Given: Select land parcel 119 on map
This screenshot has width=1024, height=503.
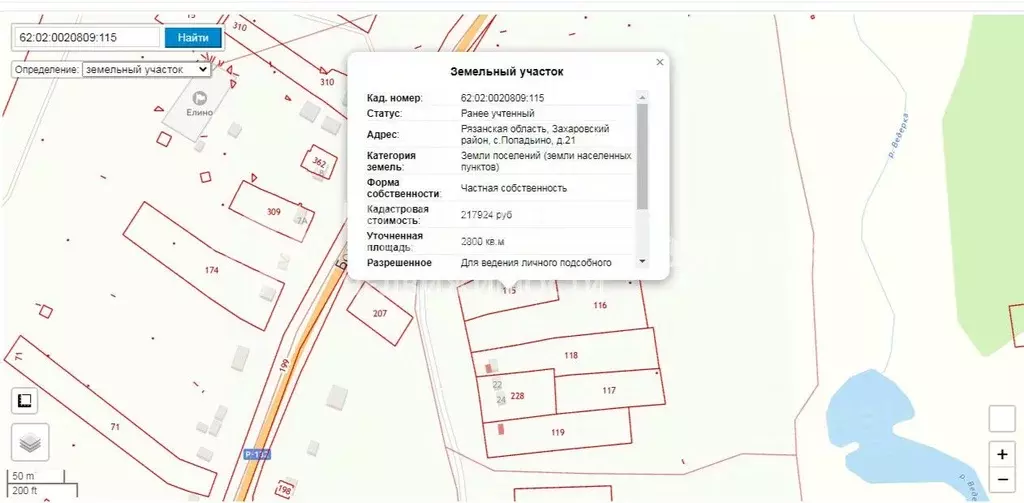Looking at the screenshot, I should coord(557,433).
